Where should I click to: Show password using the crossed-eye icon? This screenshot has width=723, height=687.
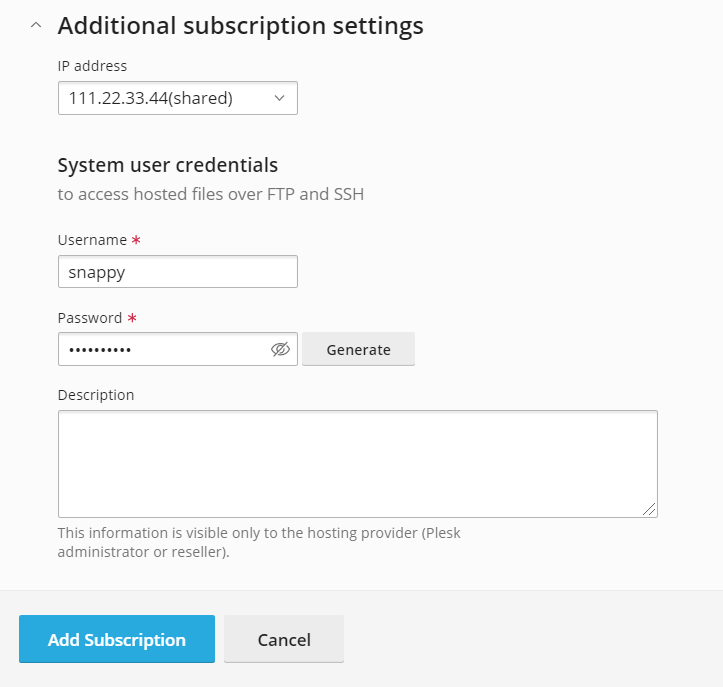280,349
